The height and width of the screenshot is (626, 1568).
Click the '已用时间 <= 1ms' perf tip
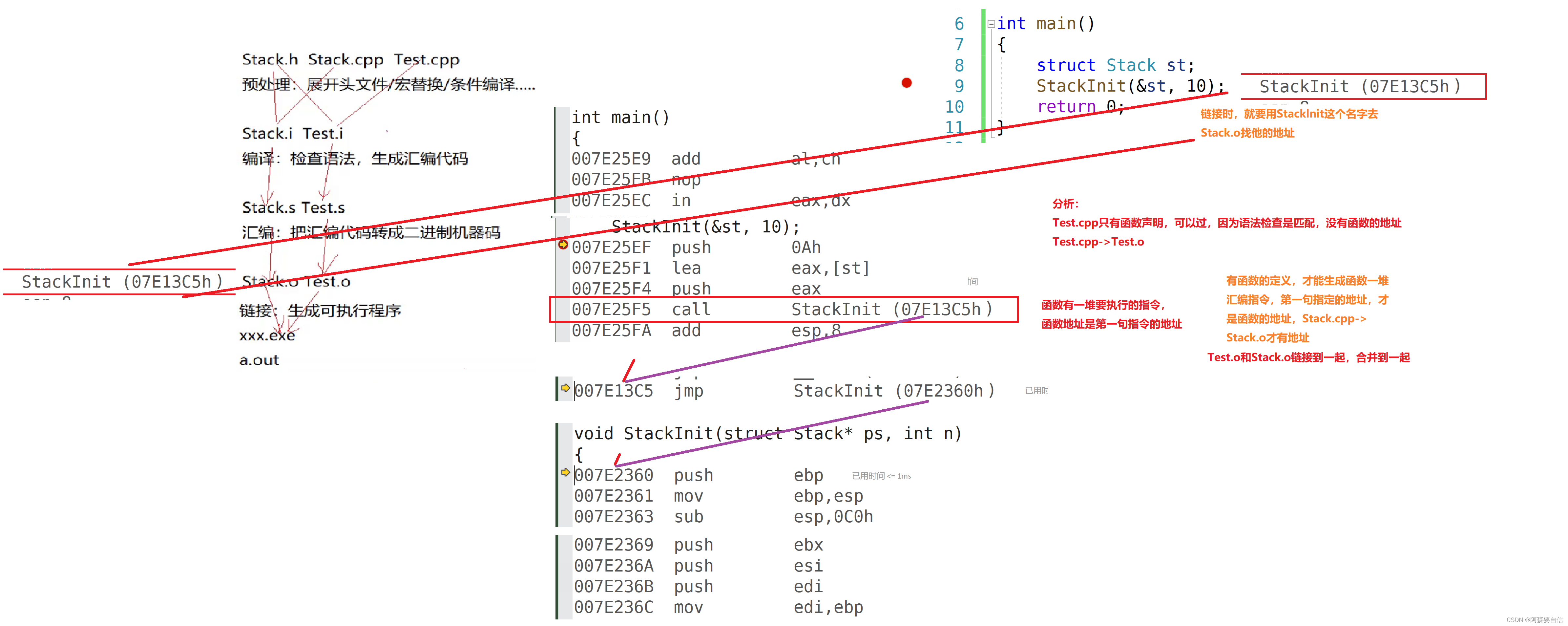click(881, 476)
